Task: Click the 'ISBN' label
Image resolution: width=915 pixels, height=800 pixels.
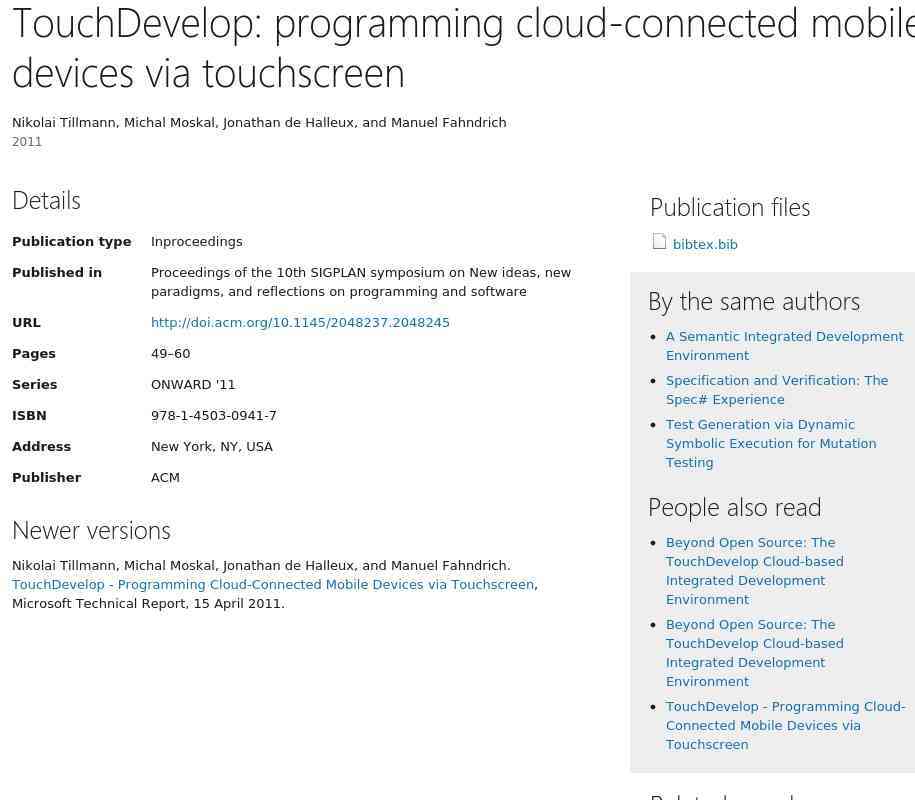Action: [29, 415]
